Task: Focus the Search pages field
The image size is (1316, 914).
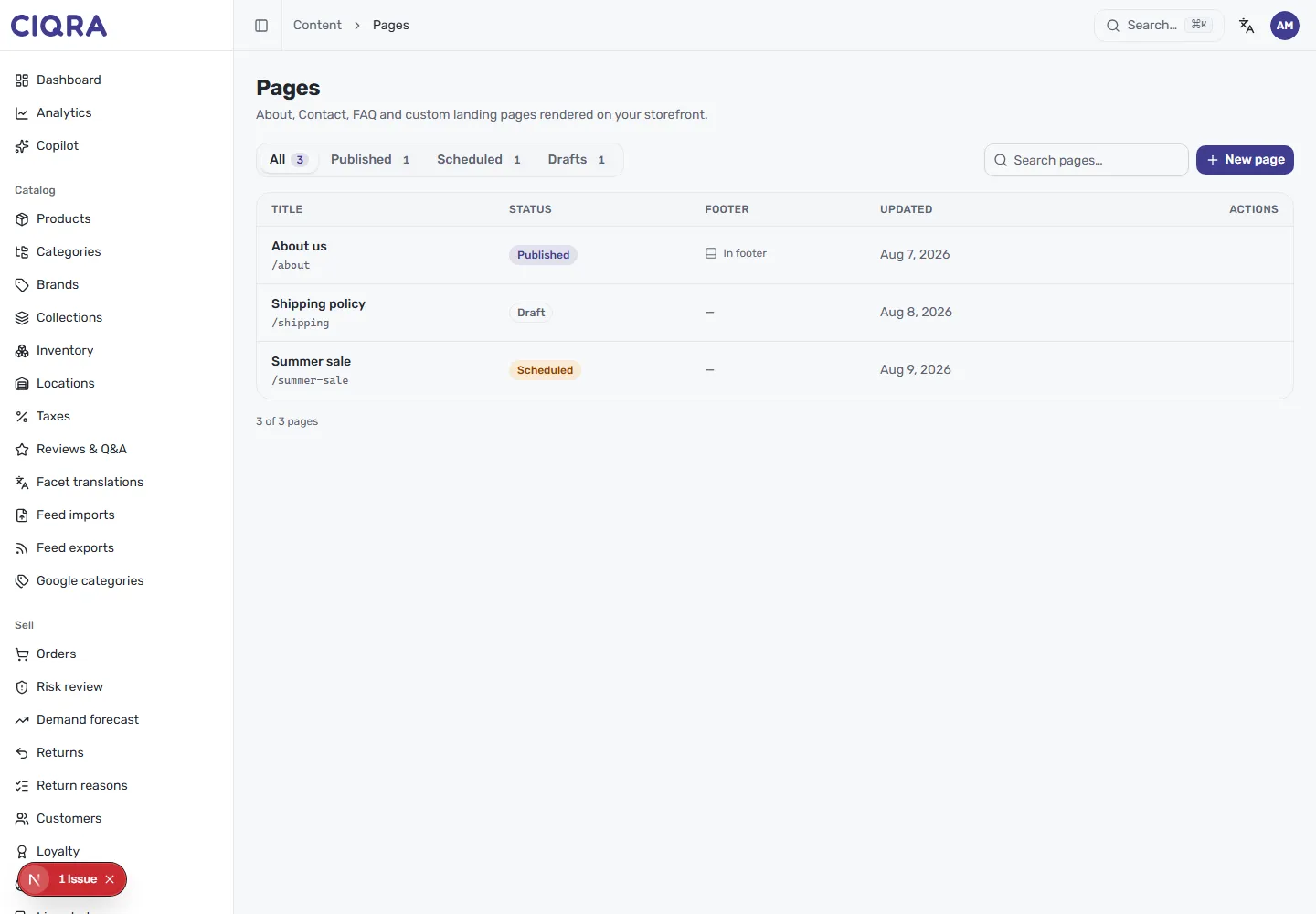Action: [1087, 160]
